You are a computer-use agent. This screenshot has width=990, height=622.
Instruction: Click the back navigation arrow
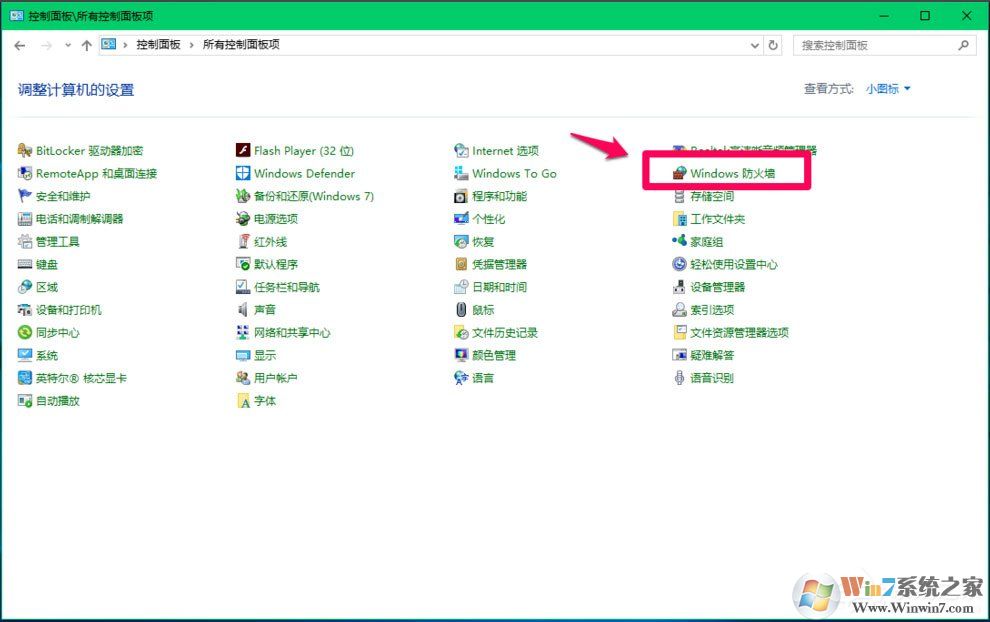pos(20,45)
